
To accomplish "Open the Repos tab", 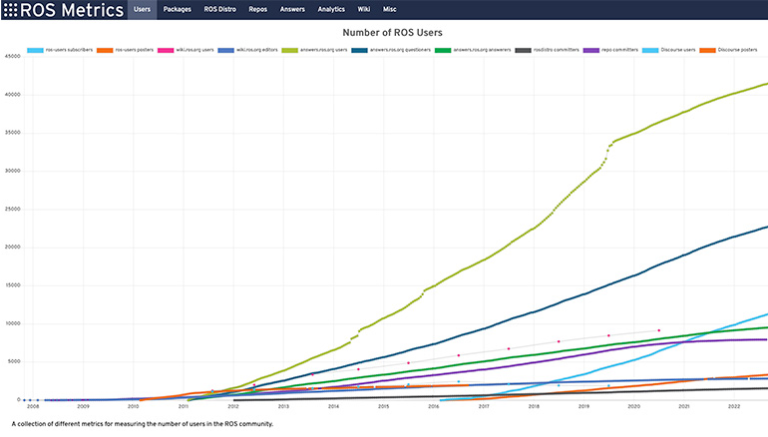I will (x=258, y=9).
